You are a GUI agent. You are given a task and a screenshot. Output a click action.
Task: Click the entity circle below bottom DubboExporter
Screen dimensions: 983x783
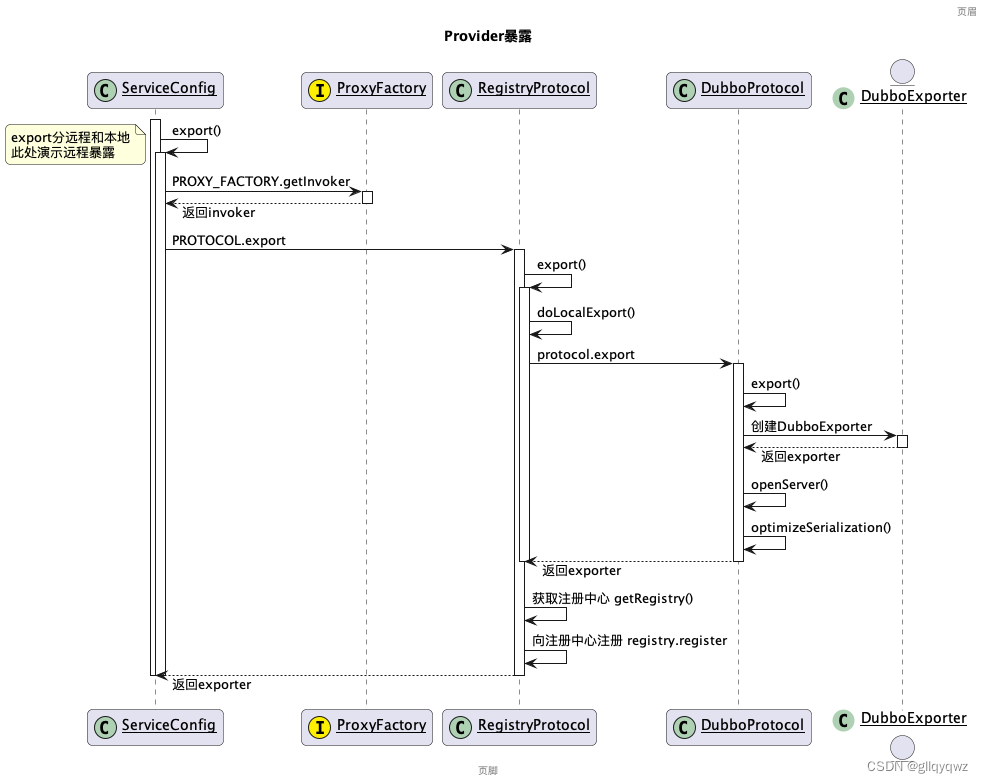click(x=902, y=747)
